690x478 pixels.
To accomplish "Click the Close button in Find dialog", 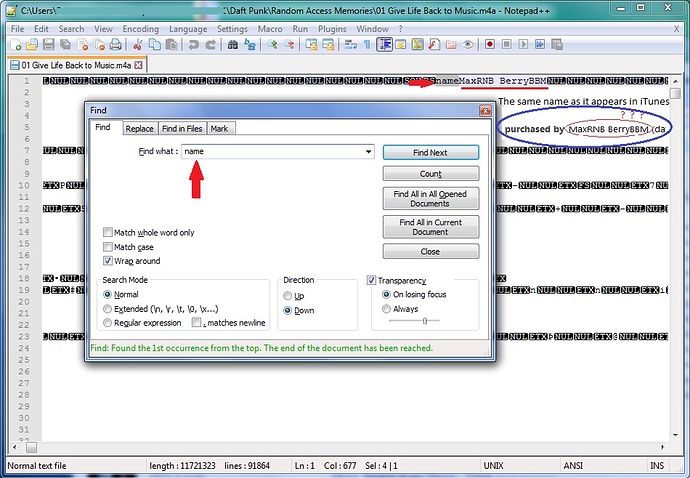I will point(431,251).
